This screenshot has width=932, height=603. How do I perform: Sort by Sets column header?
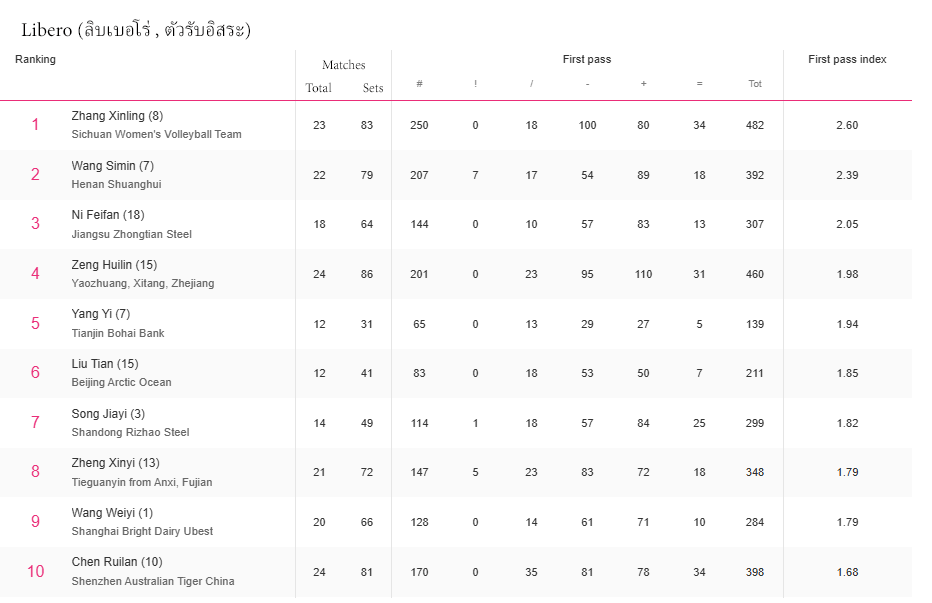372,88
